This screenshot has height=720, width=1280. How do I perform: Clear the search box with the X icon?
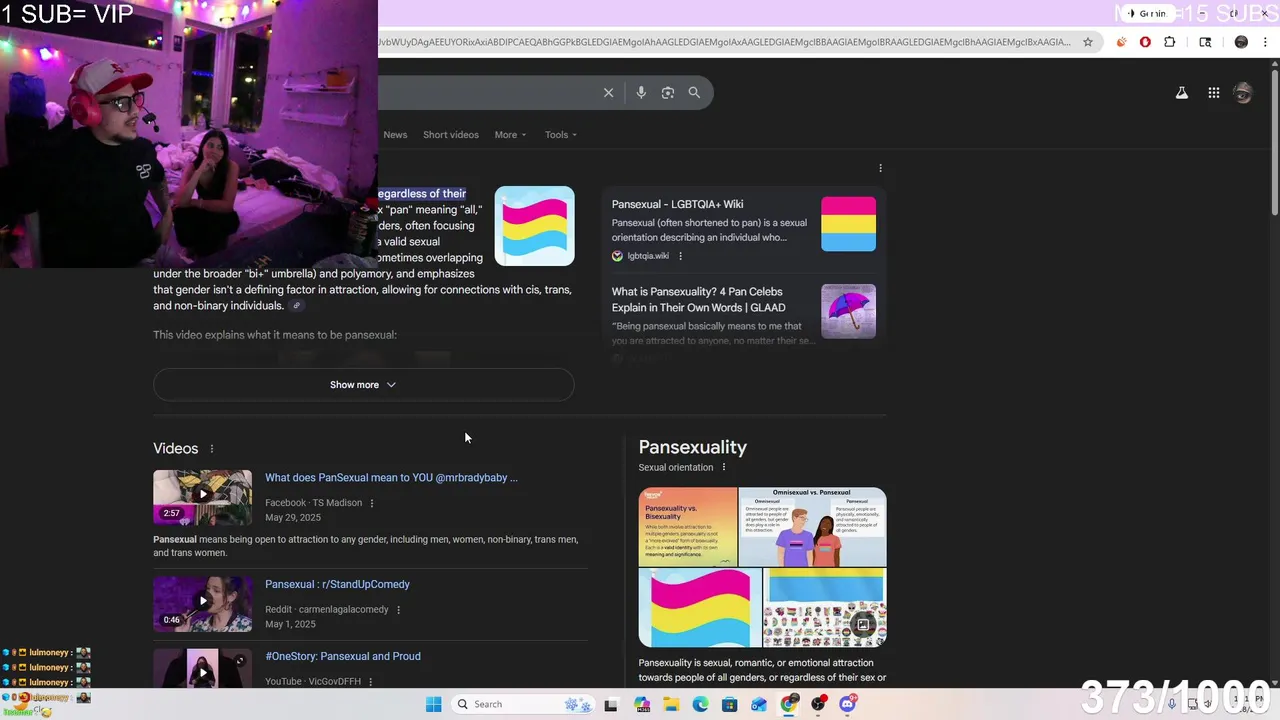[x=608, y=92]
